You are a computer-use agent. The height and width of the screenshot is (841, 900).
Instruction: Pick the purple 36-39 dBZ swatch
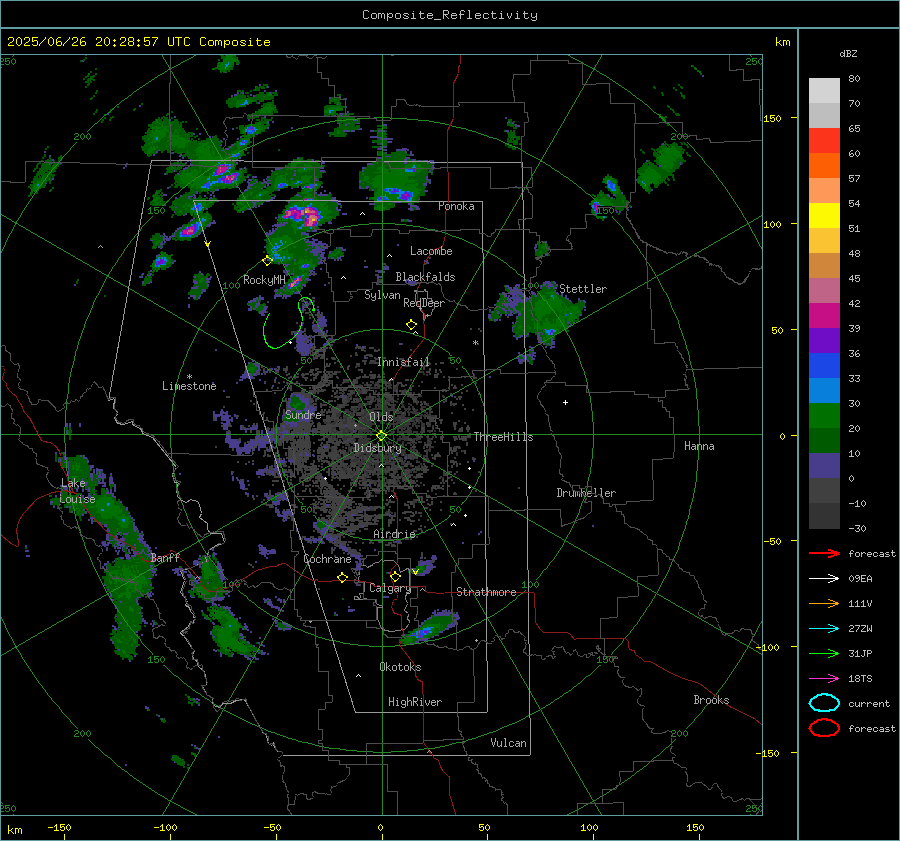(x=824, y=341)
